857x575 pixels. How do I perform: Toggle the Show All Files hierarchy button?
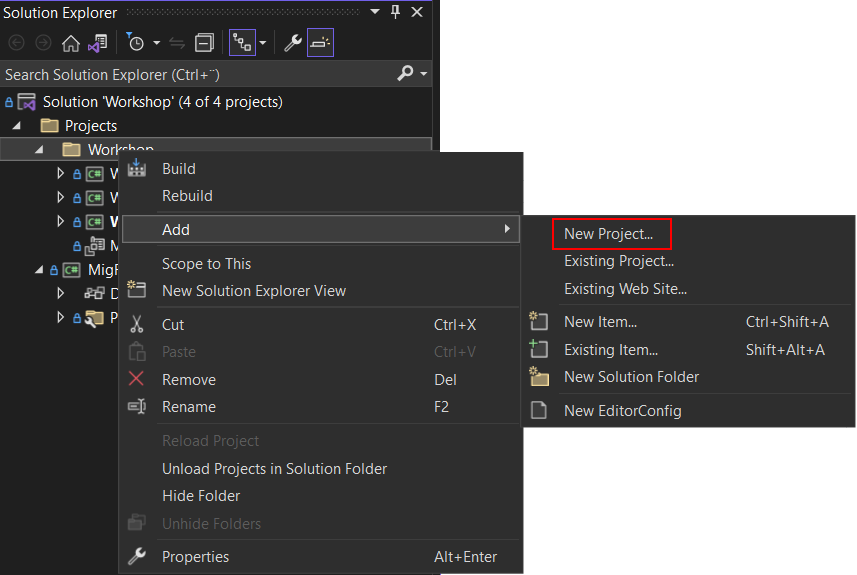click(x=242, y=43)
